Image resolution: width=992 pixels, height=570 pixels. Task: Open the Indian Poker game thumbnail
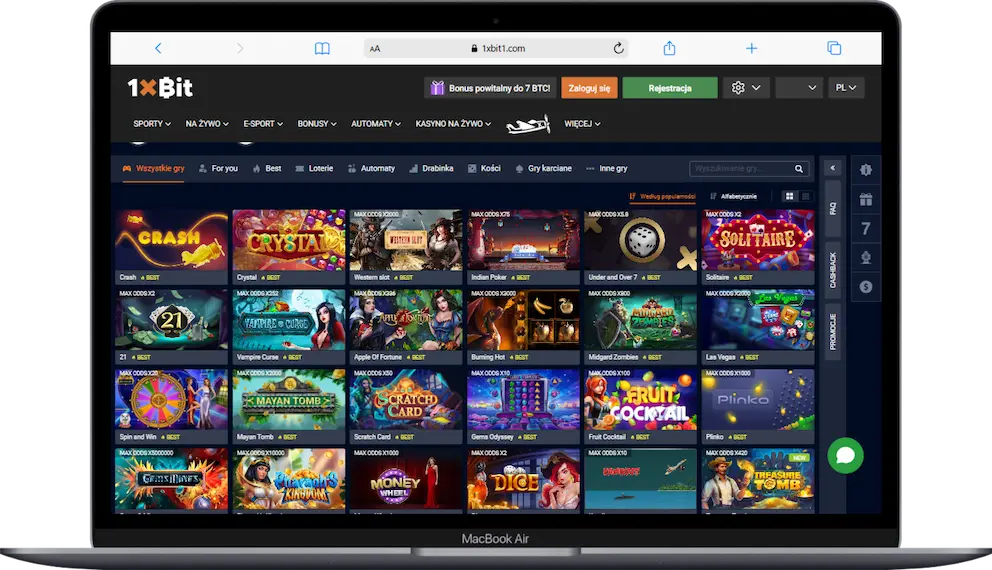(x=523, y=240)
